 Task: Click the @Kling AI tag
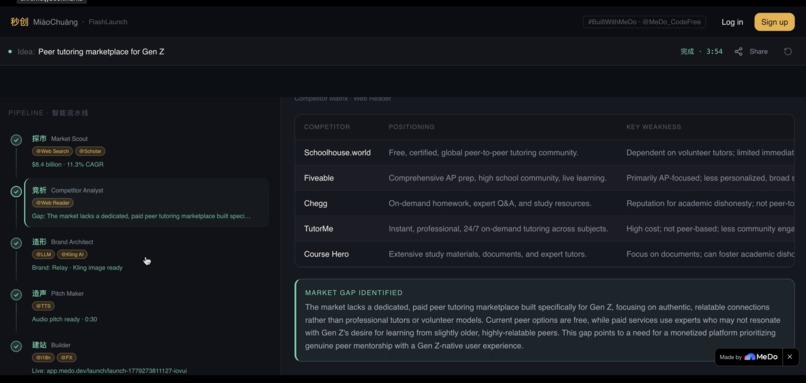coord(72,254)
